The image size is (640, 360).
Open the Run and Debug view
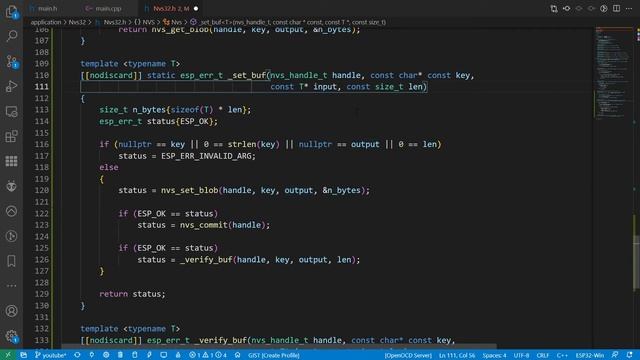pyautogui.click(x=11, y=86)
